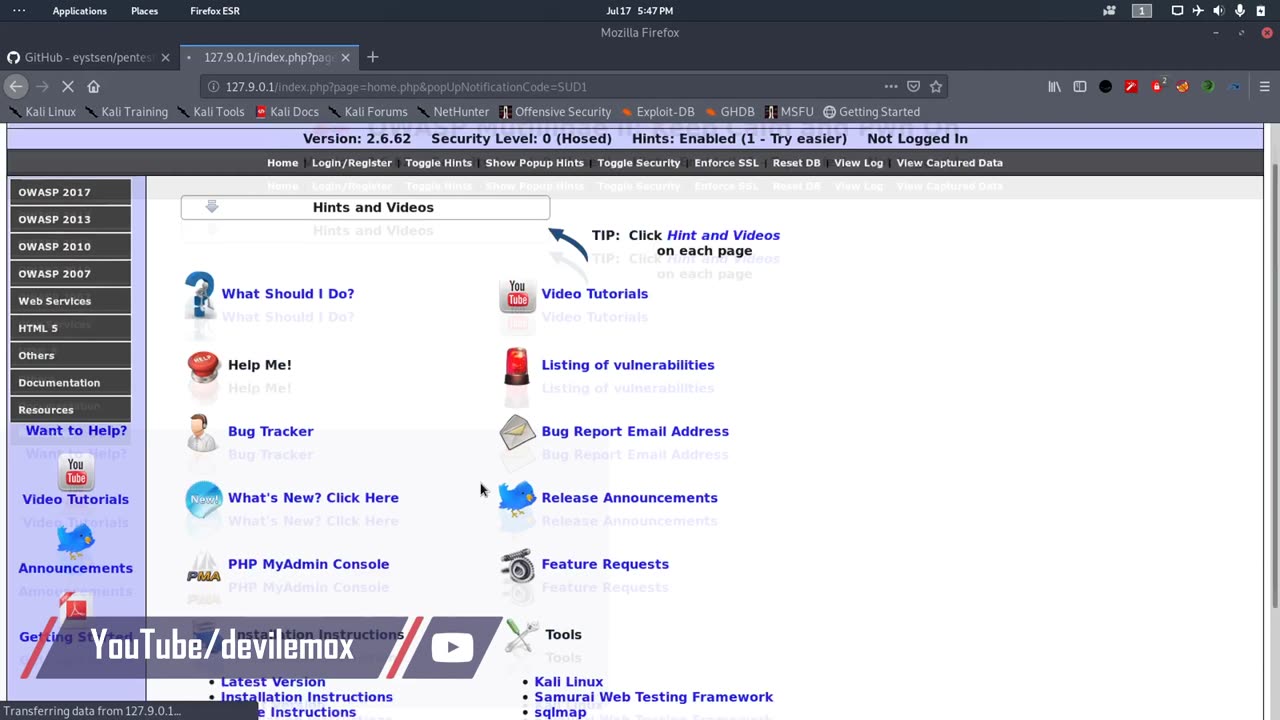Click Show Popup Hints in the menu bar

pos(534,163)
